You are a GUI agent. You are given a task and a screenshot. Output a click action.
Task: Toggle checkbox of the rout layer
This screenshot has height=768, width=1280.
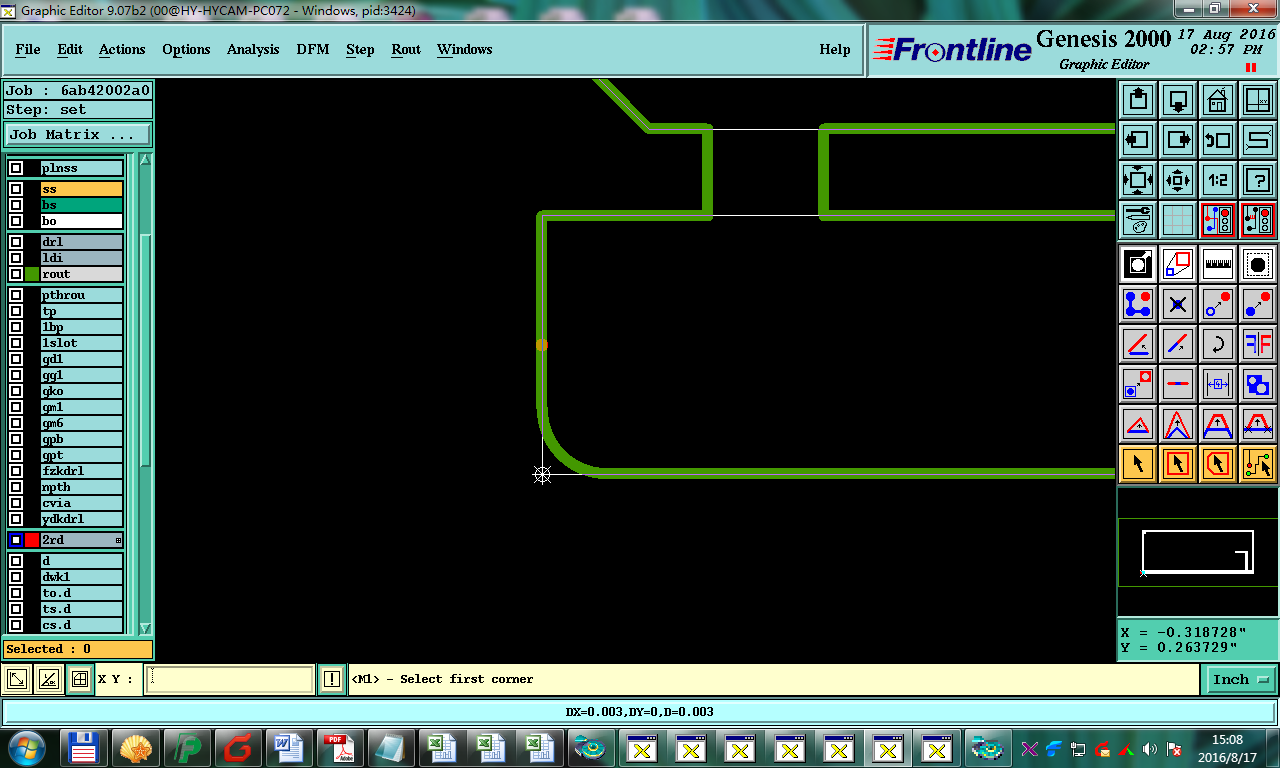pos(16,274)
